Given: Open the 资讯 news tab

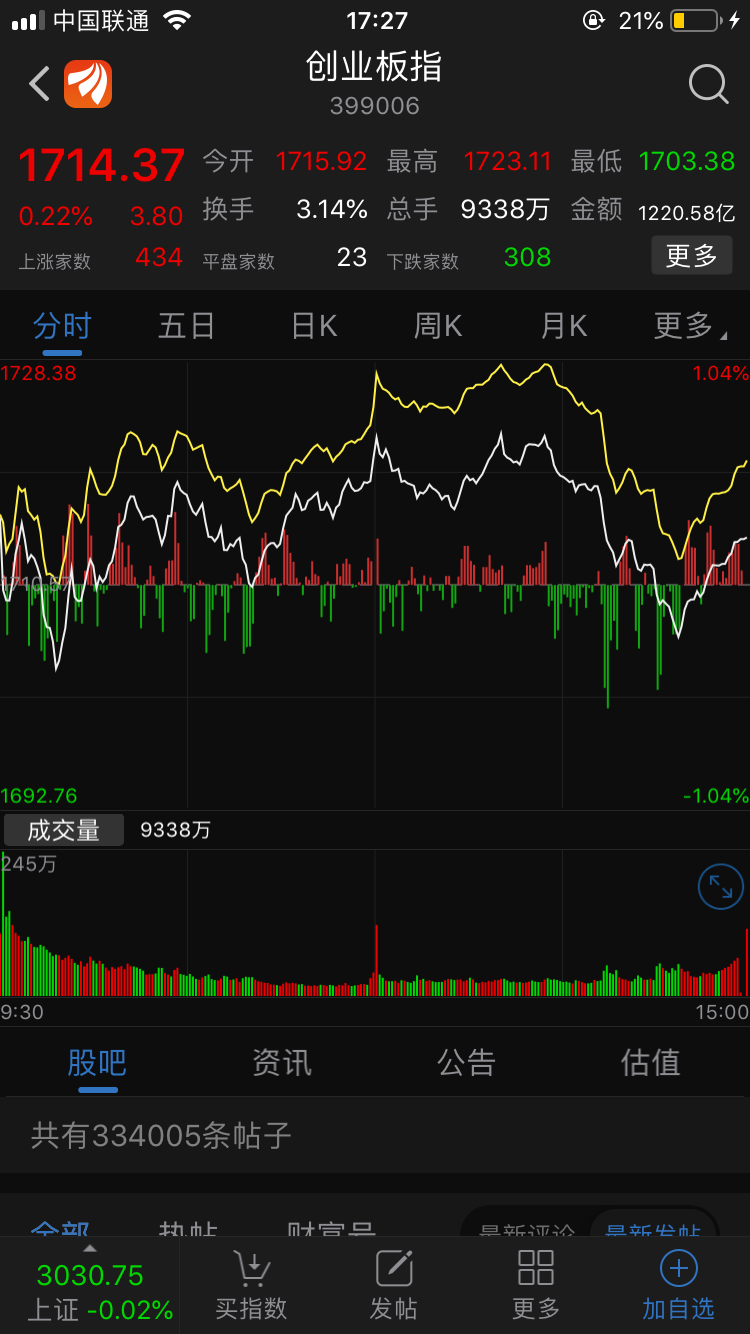Looking at the screenshot, I should coord(282,1062).
